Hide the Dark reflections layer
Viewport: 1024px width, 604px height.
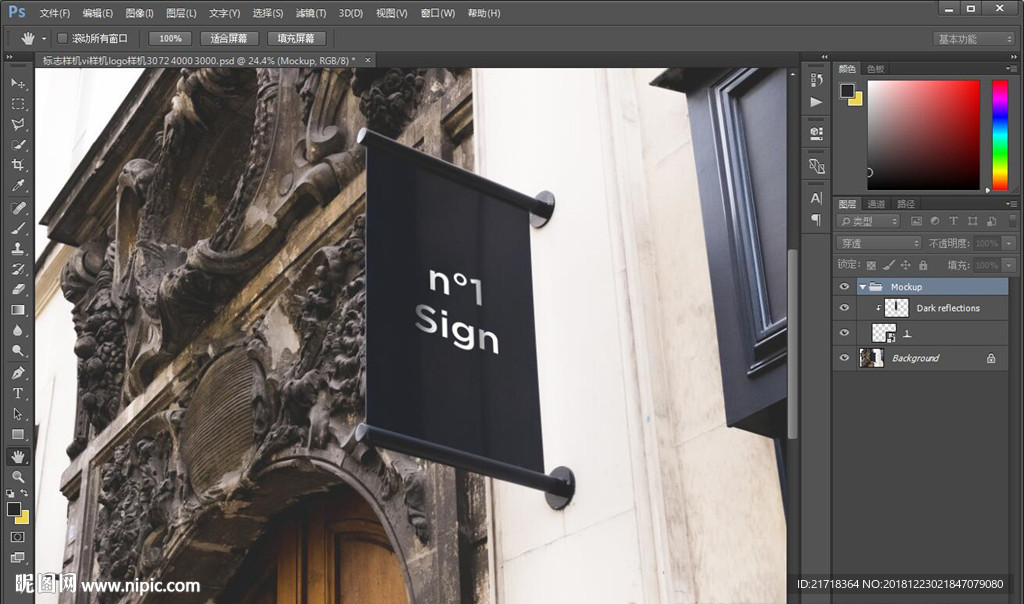[844, 308]
